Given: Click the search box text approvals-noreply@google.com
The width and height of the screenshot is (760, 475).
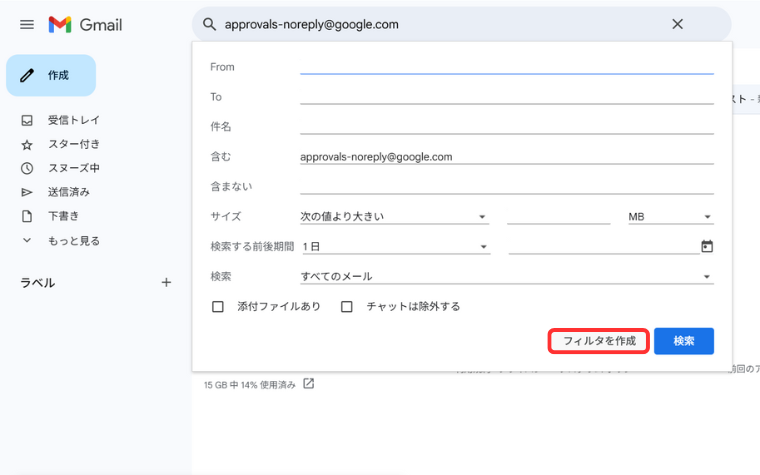Looking at the screenshot, I should 312,24.
